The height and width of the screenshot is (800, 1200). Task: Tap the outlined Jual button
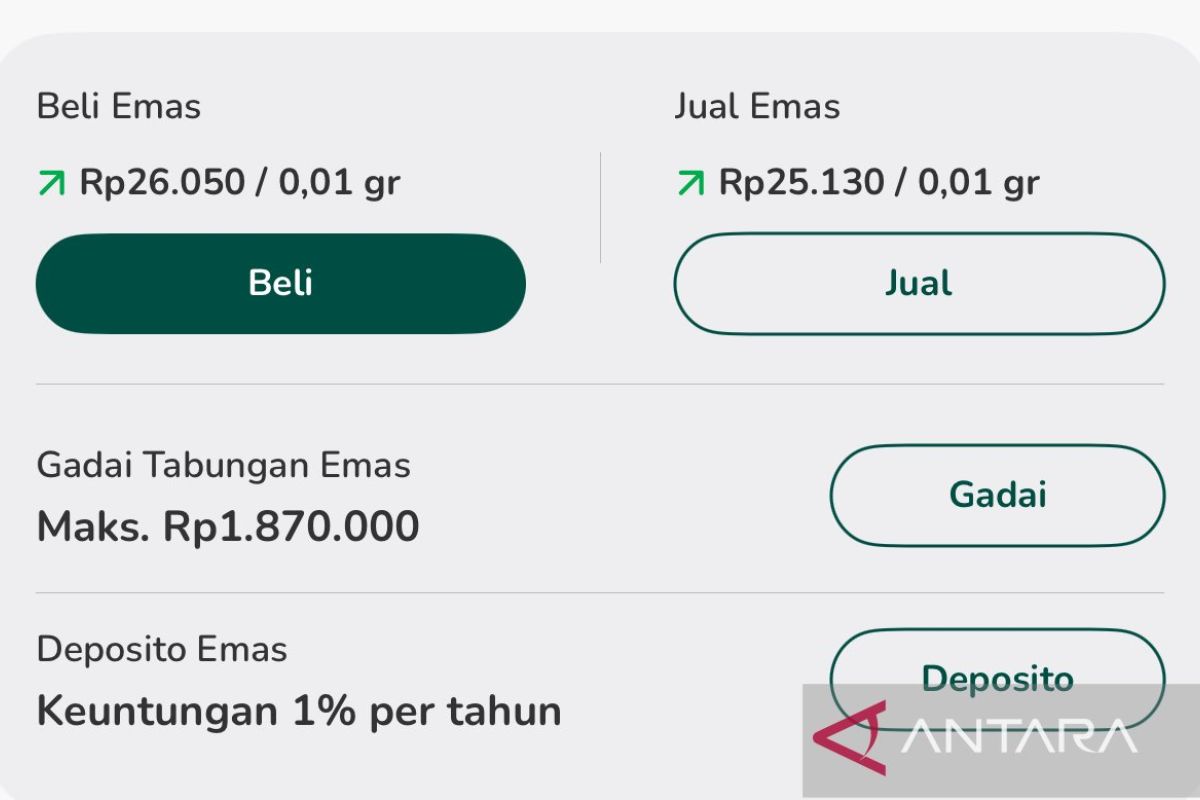click(x=919, y=284)
